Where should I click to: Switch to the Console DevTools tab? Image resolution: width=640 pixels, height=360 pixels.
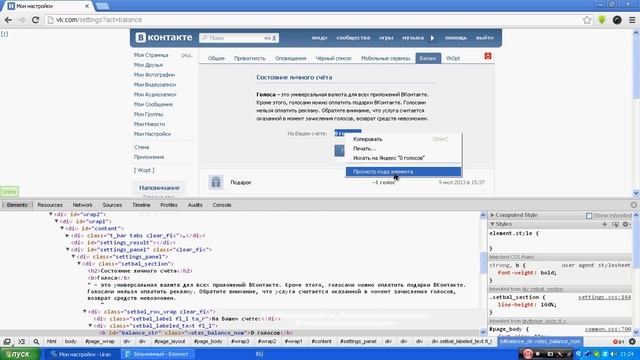coord(222,205)
